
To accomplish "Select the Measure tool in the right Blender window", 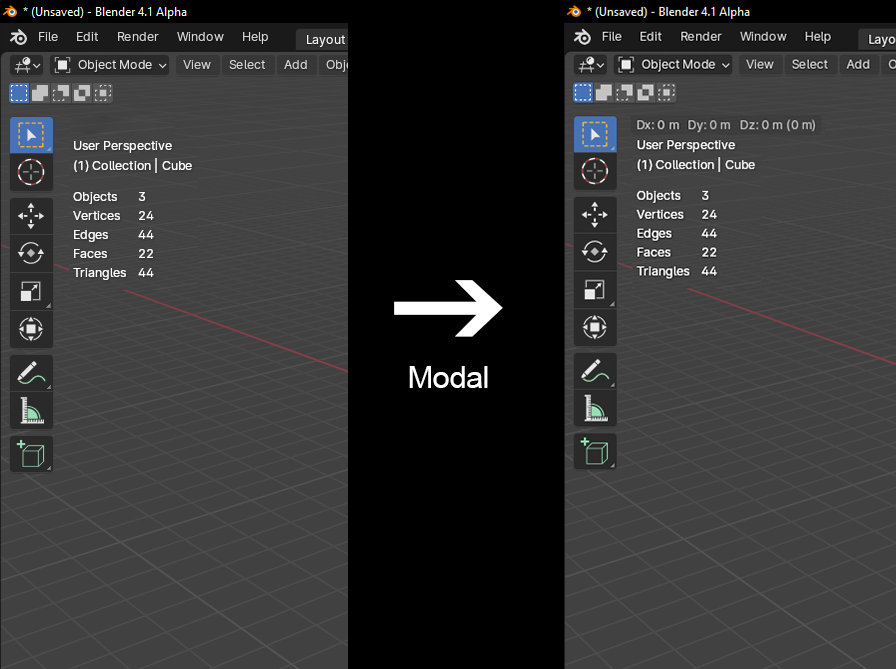I will pos(595,408).
